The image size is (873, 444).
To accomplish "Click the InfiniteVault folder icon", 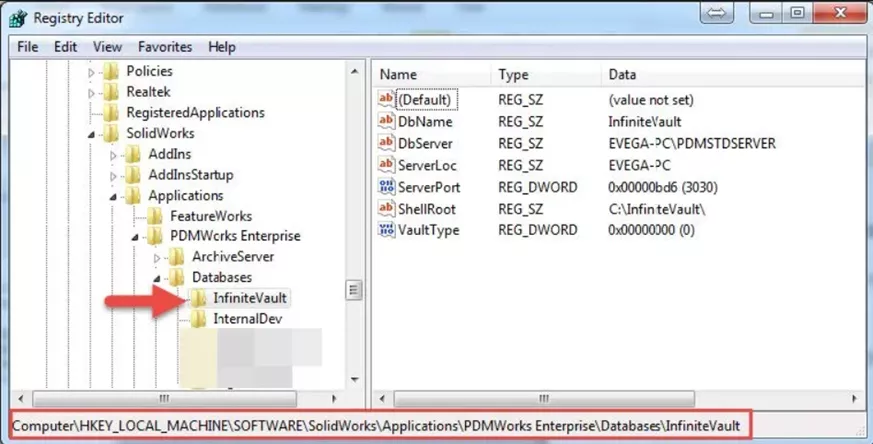I will click(197, 298).
